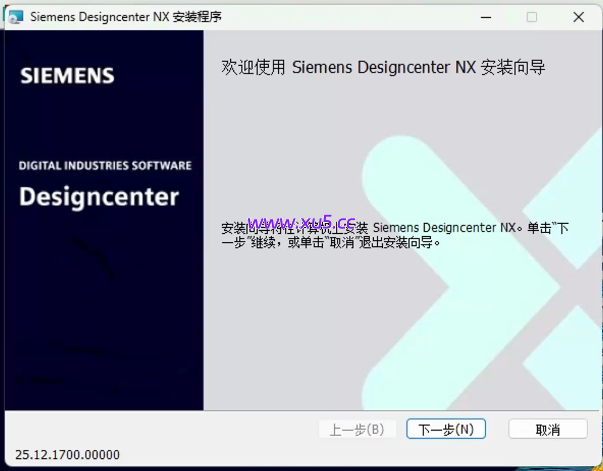This screenshot has width=603, height=471.
Task: Select the DIGITAL INDUSTRIES SOFTWARE tagline
Action: pos(105,166)
